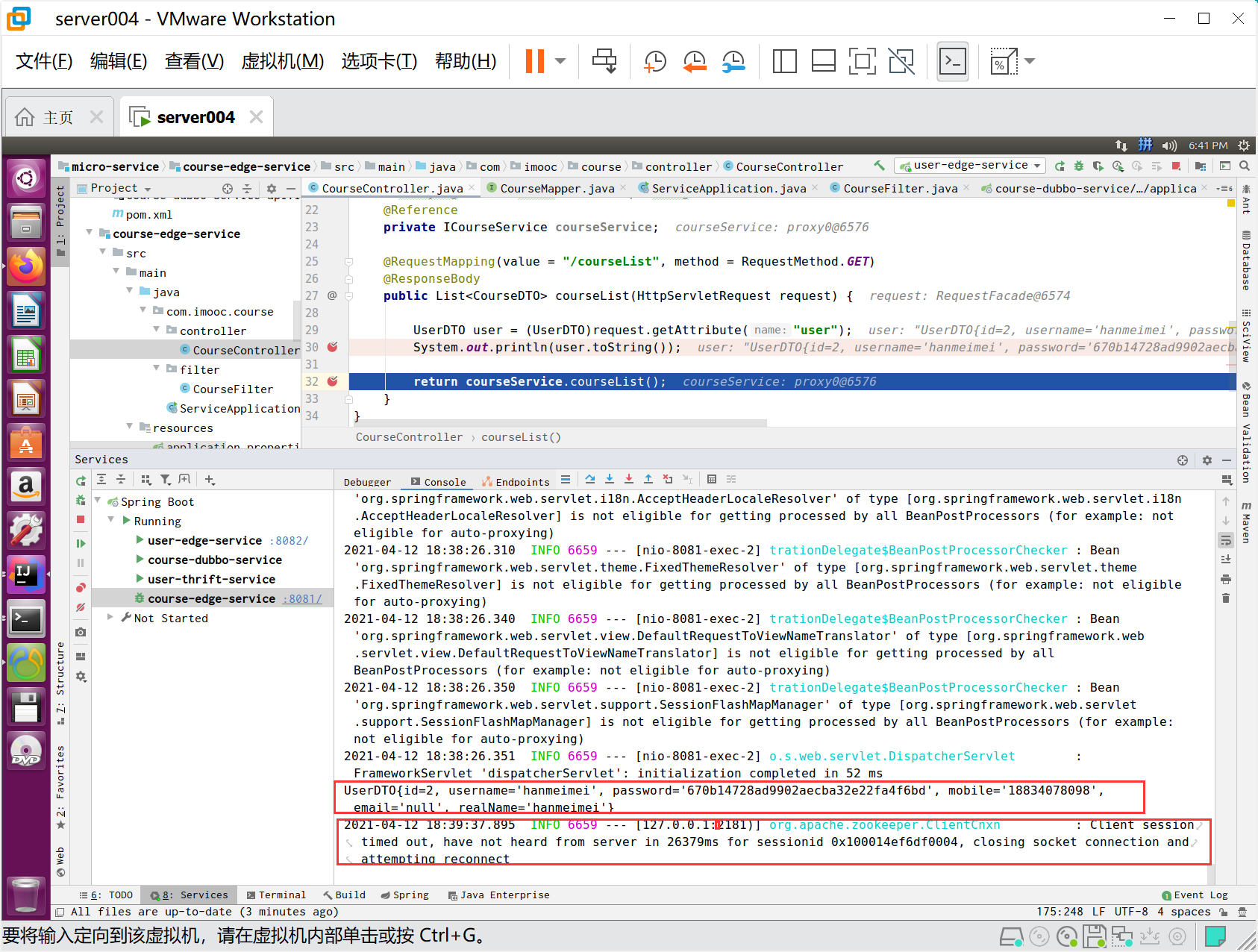Click Evaluate Expression calculator icon
This screenshot has height=952, width=1258.
pyautogui.click(x=712, y=479)
